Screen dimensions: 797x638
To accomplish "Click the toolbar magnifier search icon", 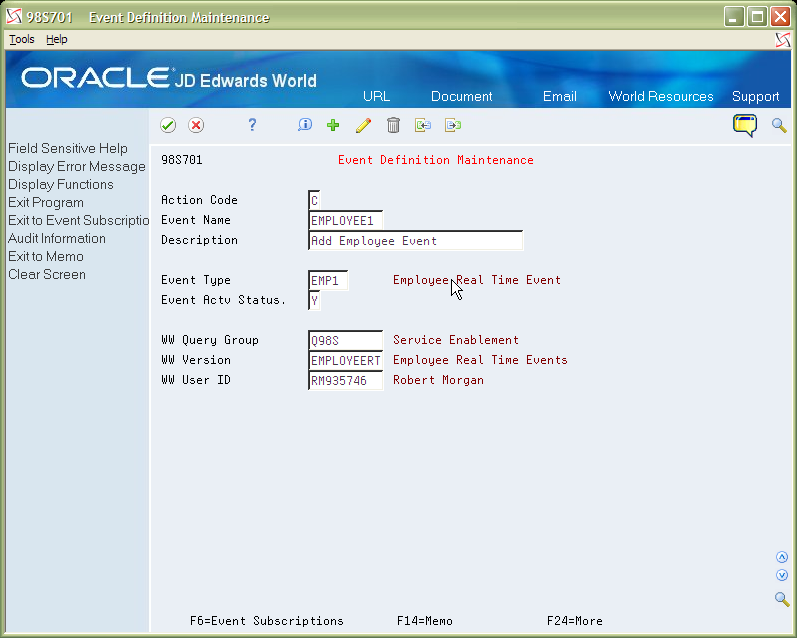I will click(779, 125).
